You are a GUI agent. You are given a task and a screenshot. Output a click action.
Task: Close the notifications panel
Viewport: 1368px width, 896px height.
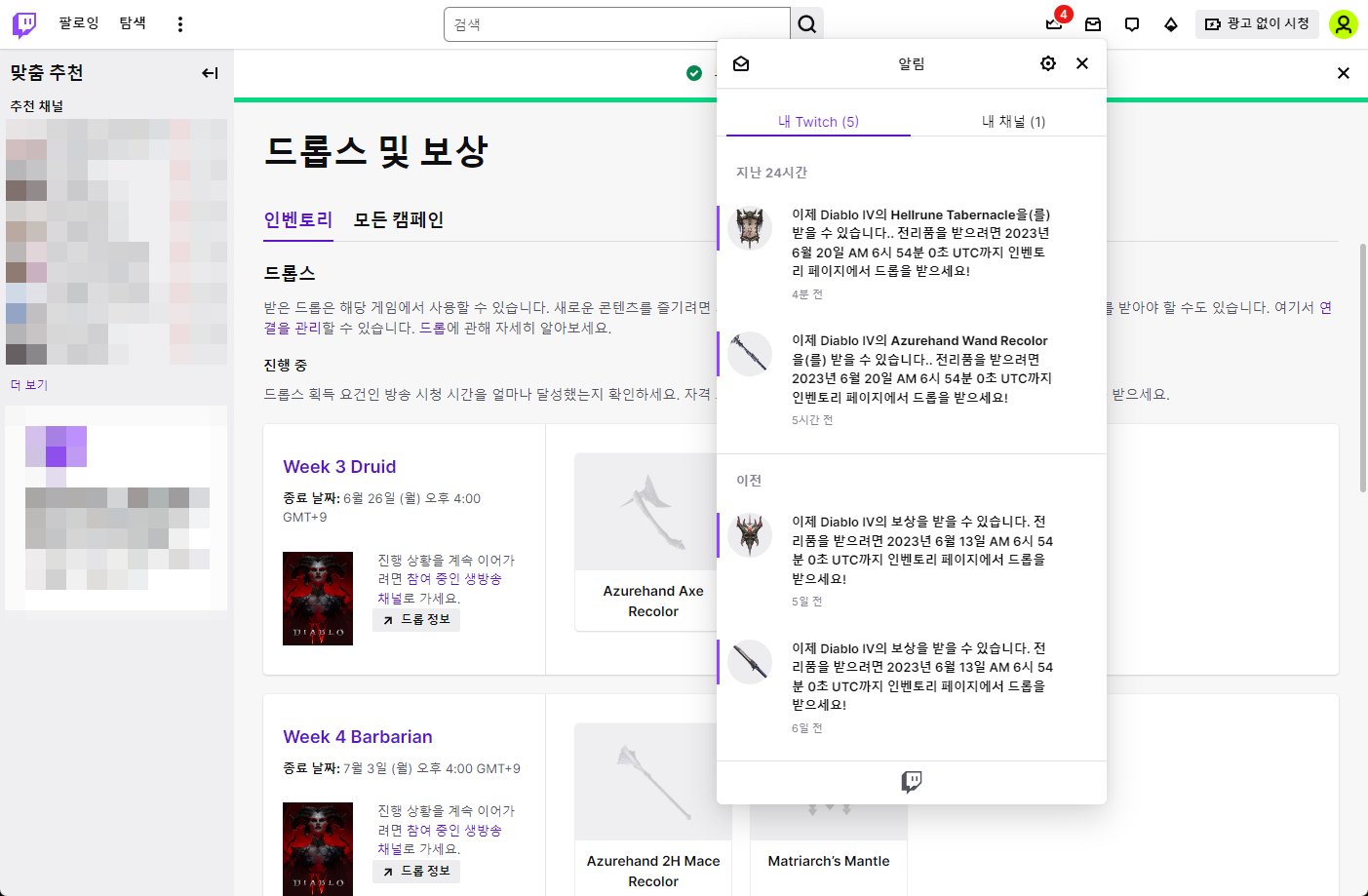tap(1082, 63)
